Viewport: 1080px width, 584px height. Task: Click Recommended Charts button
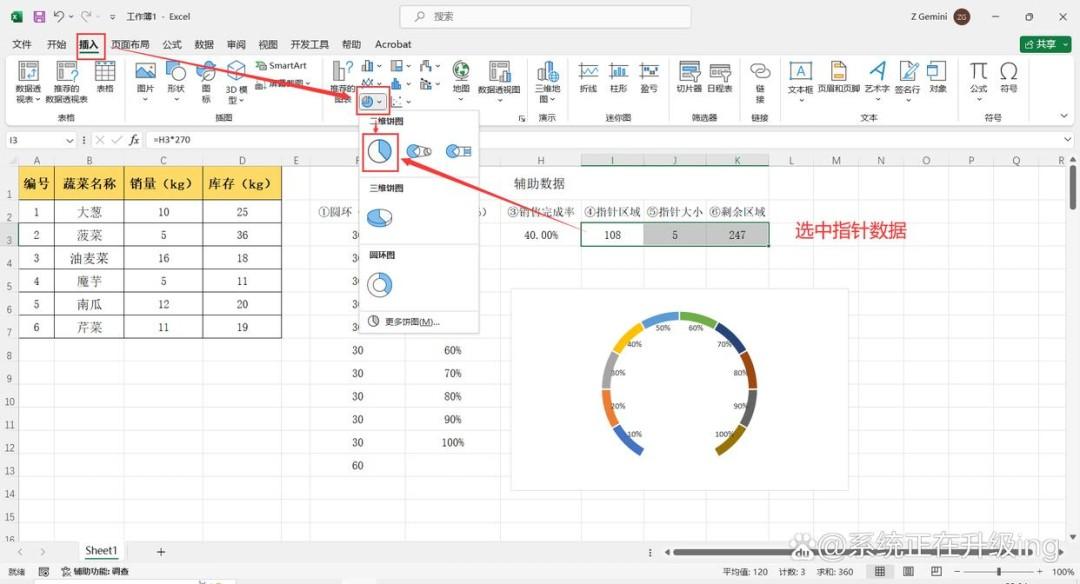coord(342,81)
